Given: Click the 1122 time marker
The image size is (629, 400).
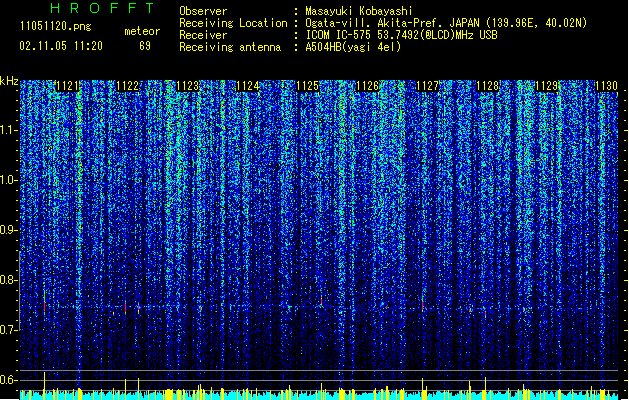Looking at the screenshot, I should 128,86.
